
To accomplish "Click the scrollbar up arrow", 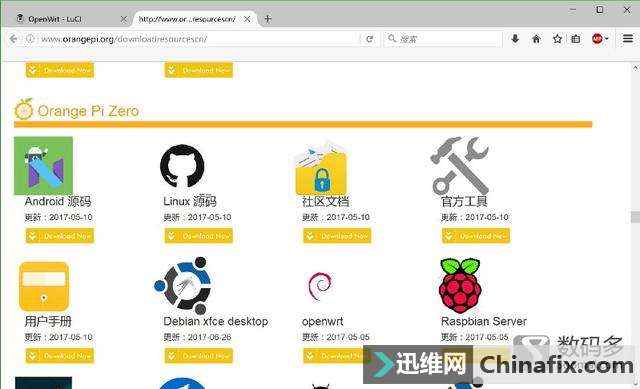I will point(636,67).
